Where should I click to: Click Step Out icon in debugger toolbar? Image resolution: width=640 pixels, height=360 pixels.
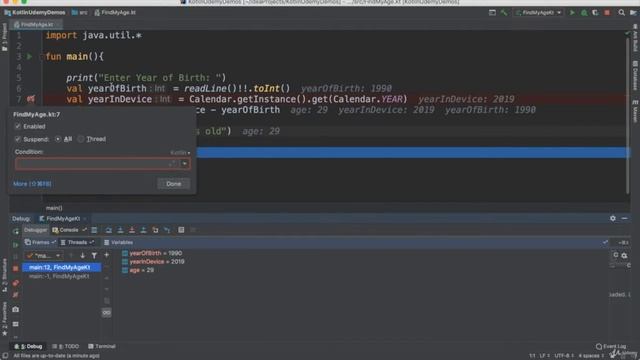coord(143,230)
